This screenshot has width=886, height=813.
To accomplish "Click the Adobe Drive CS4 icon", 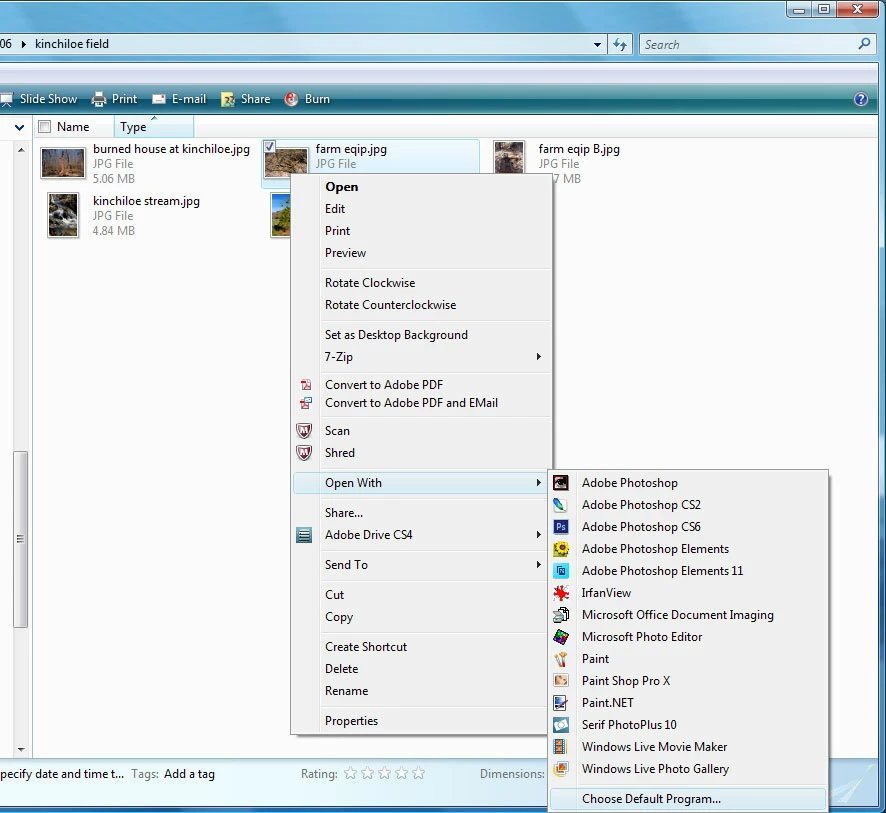I will tap(304, 534).
